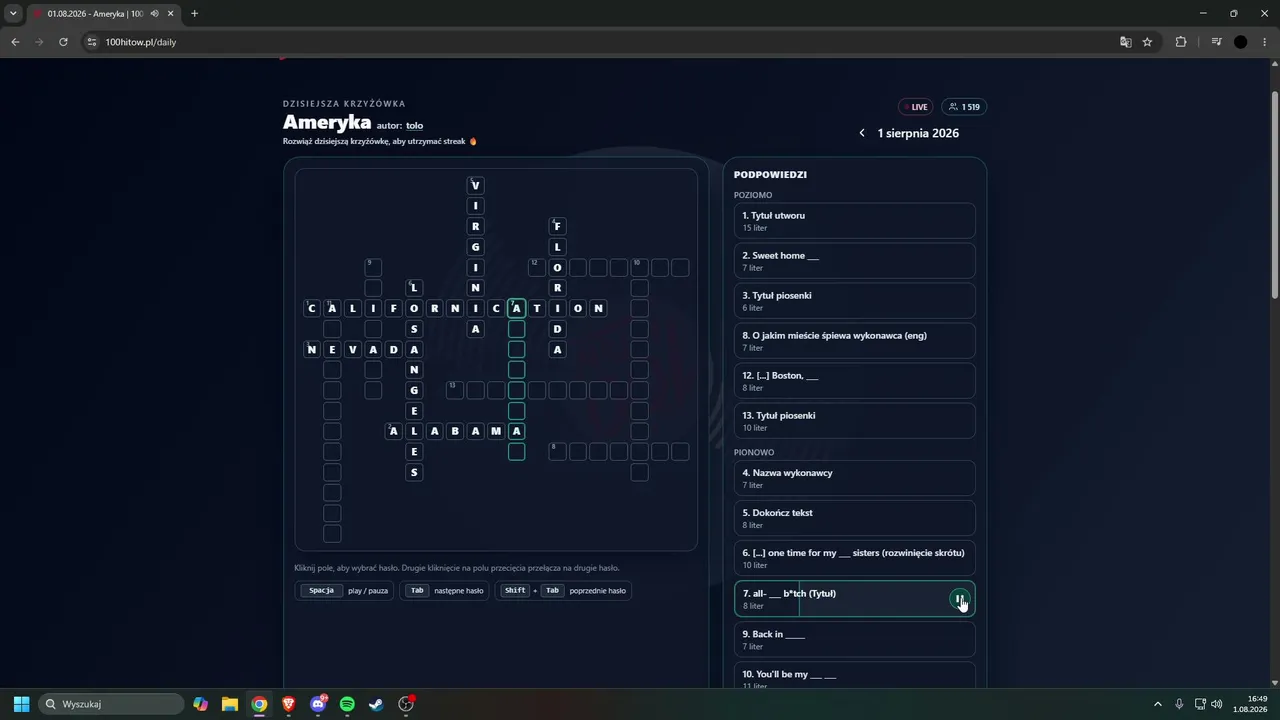Select clue 5. Dokończ tekst
Image resolution: width=1280 pixels, height=720 pixels.
point(854,518)
